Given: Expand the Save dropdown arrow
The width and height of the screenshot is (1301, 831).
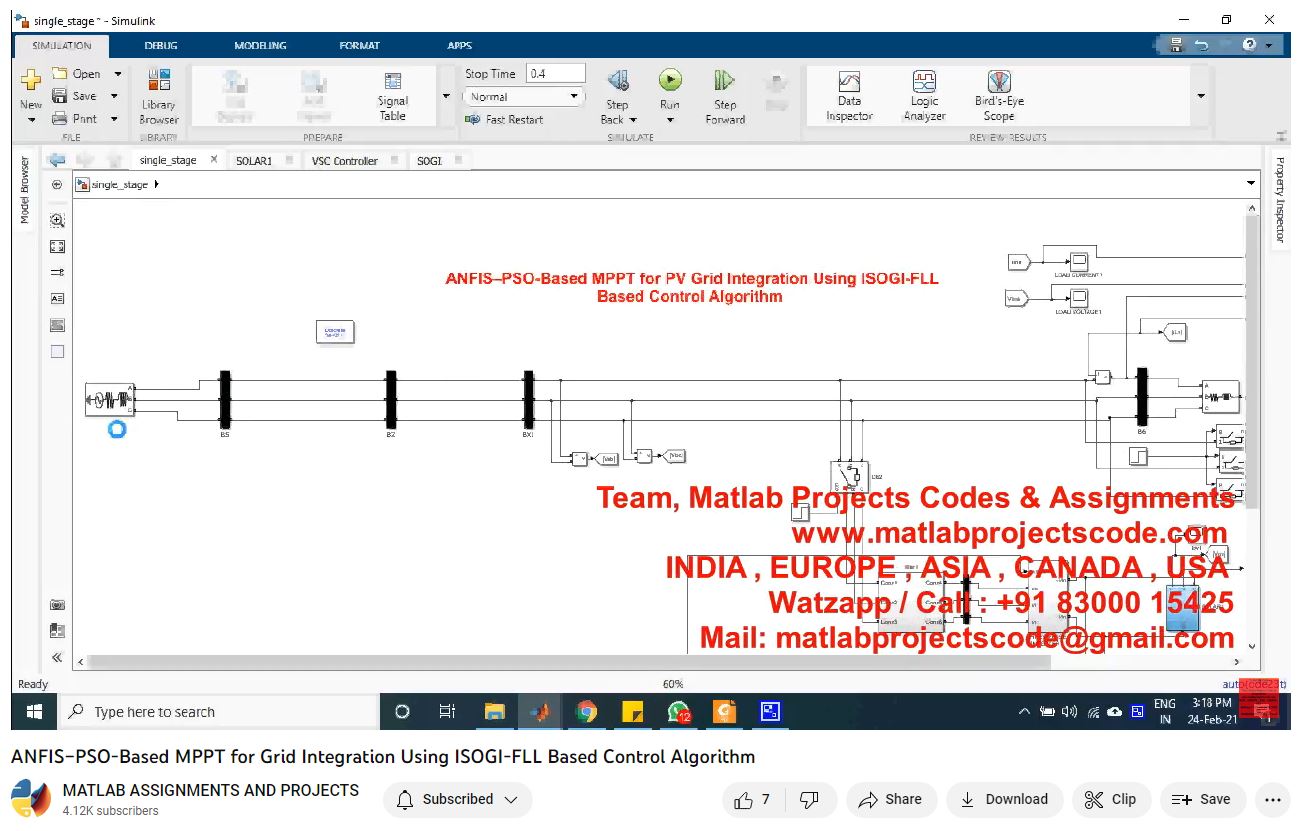Looking at the screenshot, I should point(114,96).
